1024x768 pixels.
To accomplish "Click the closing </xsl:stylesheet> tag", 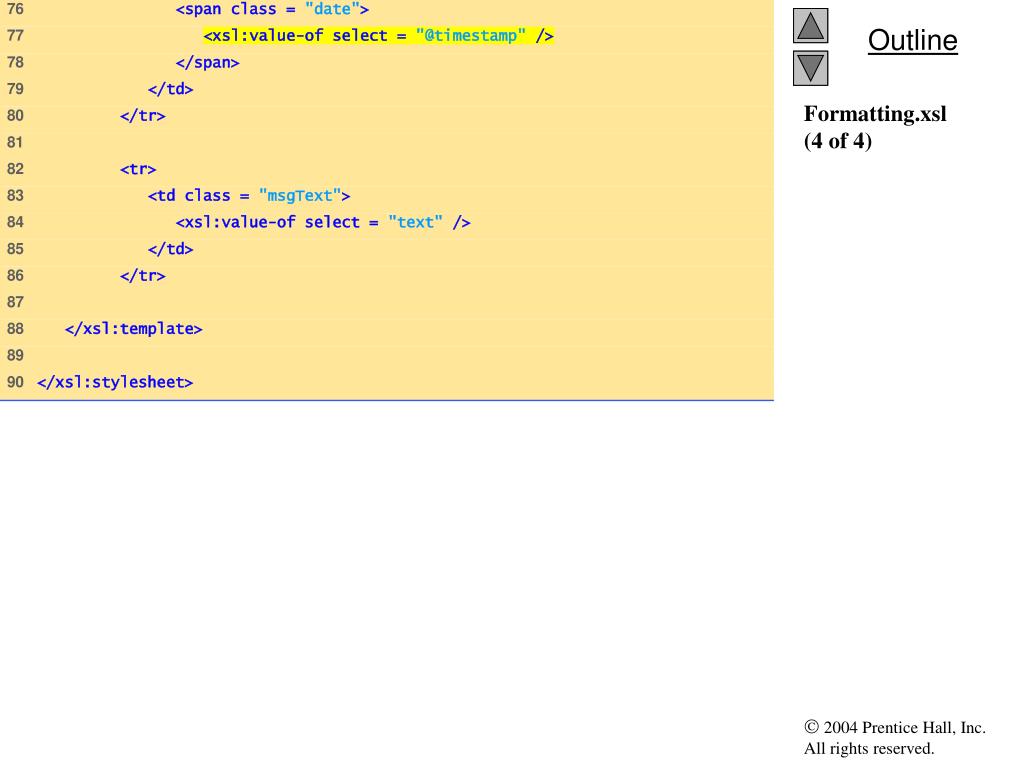I will click(115, 382).
